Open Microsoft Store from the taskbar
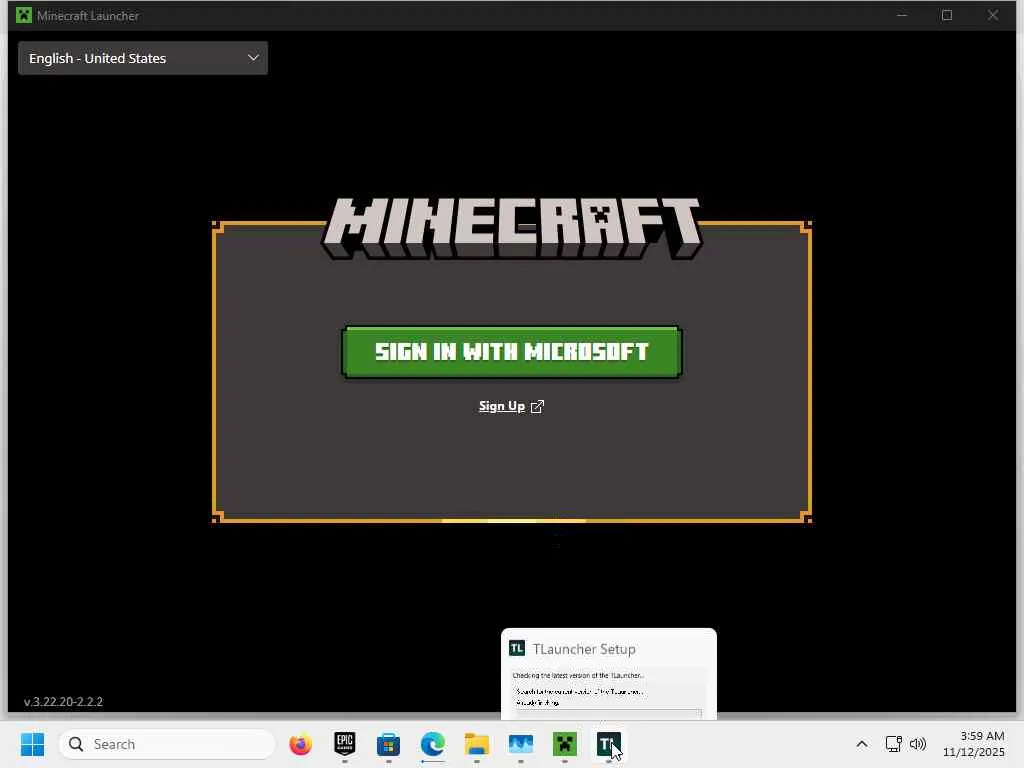1024x768 pixels. tap(389, 744)
